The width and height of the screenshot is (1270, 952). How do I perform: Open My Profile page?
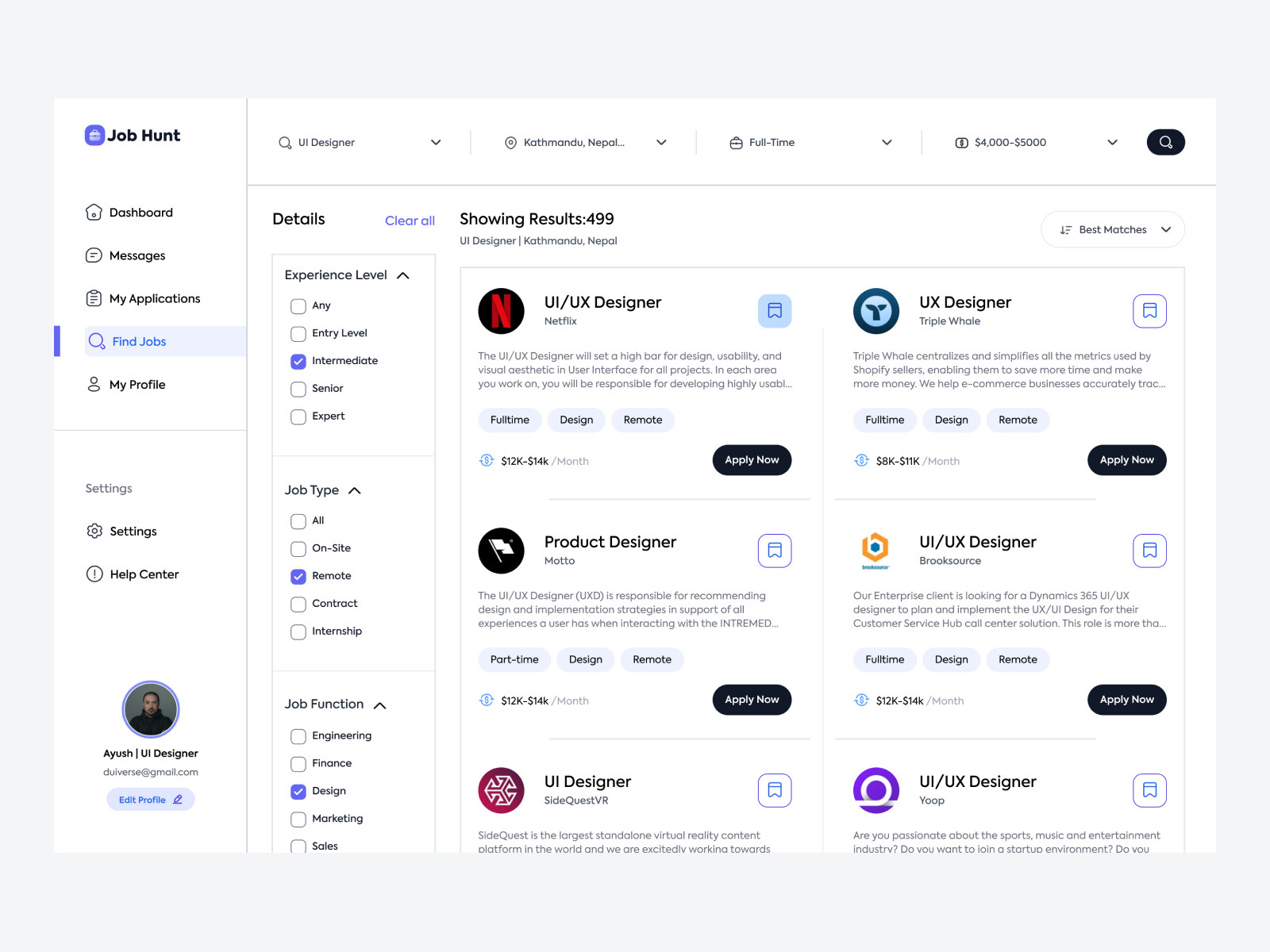(125, 385)
